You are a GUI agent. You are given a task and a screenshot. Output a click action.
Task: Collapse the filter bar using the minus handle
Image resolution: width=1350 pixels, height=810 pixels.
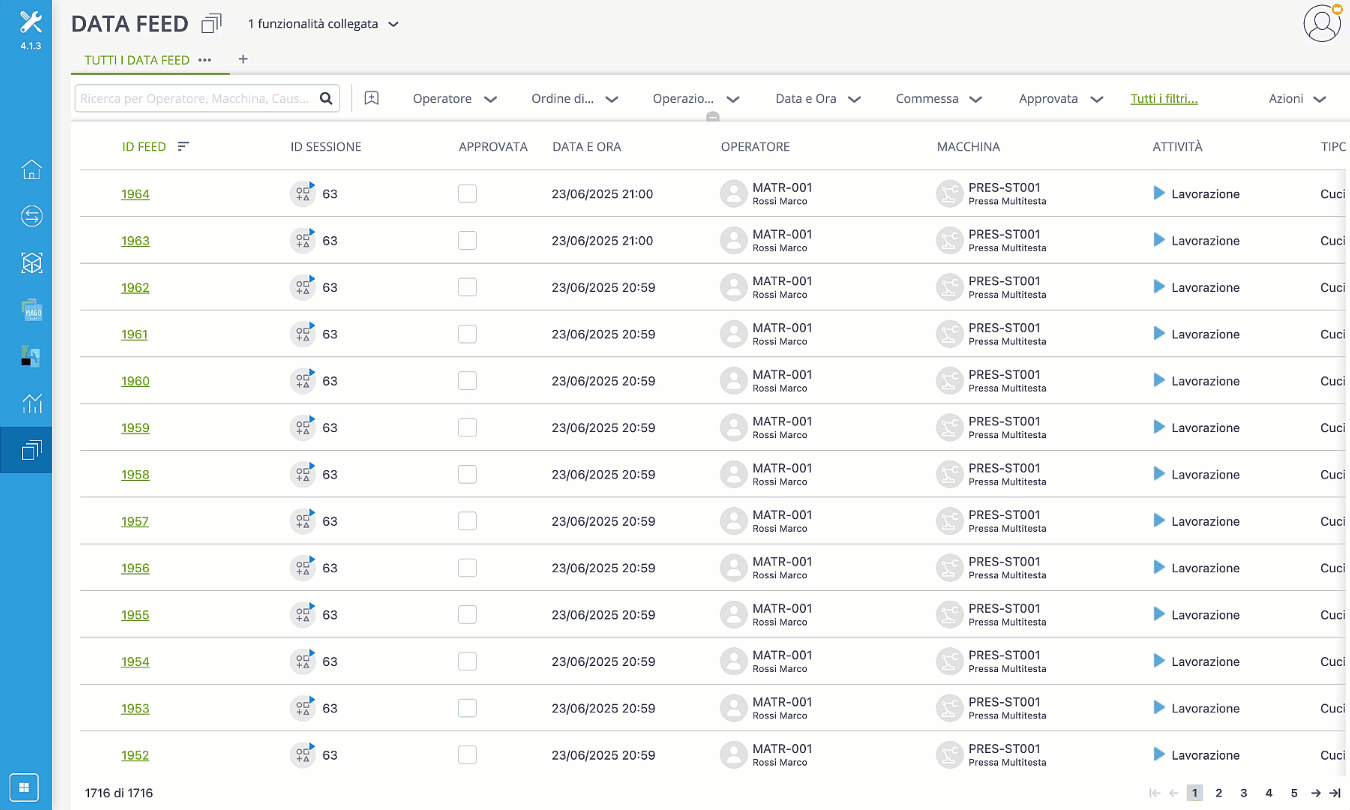point(712,118)
